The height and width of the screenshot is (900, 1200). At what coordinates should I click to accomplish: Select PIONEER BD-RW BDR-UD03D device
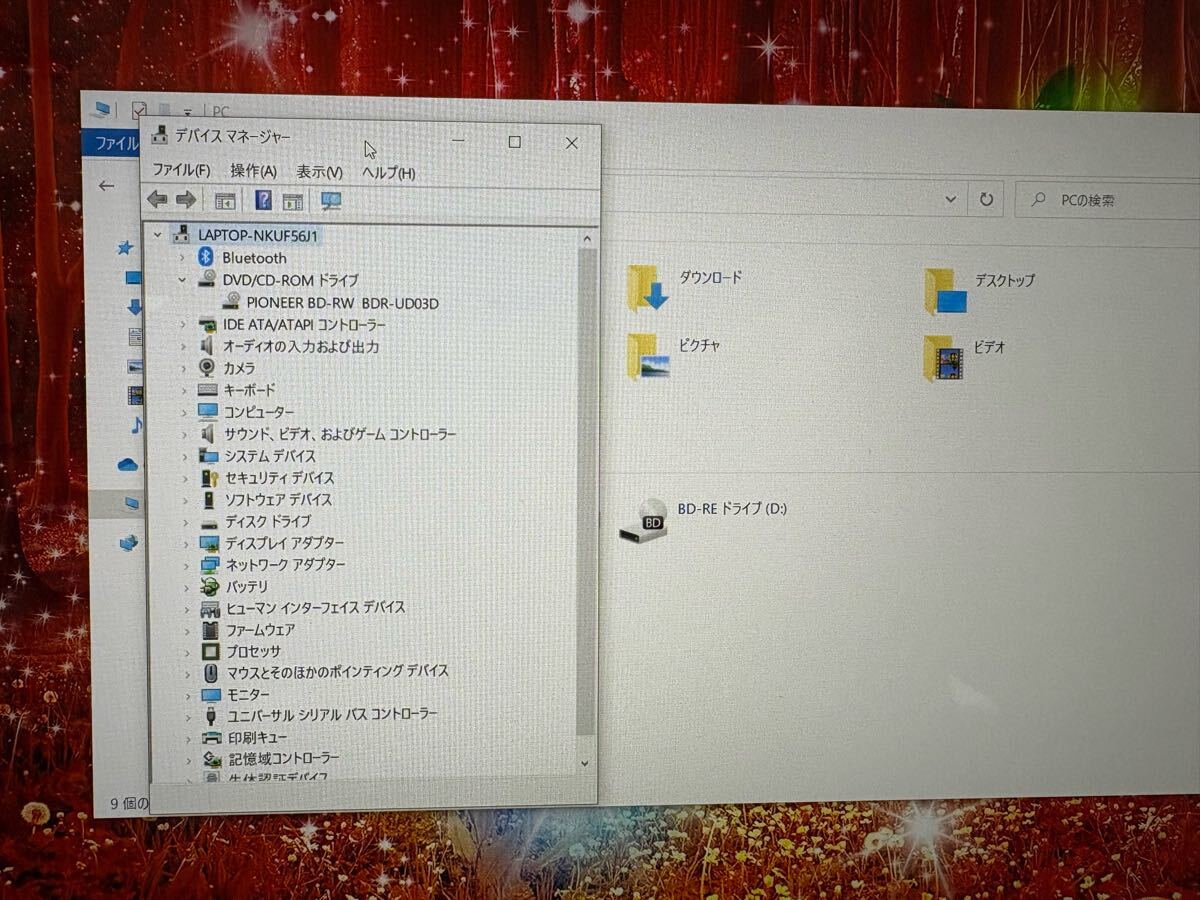point(343,303)
